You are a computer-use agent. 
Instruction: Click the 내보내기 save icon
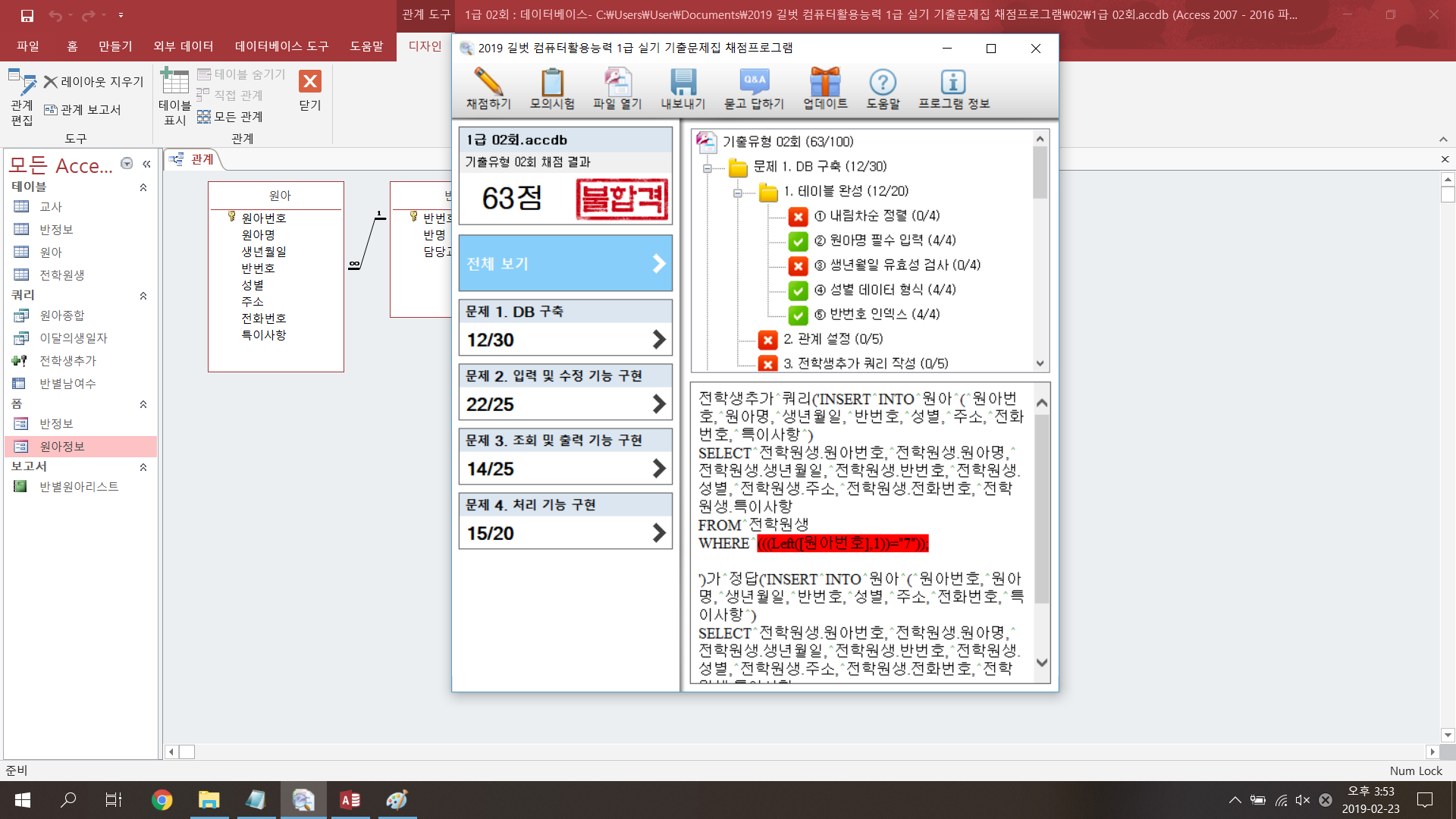point(682,82)
